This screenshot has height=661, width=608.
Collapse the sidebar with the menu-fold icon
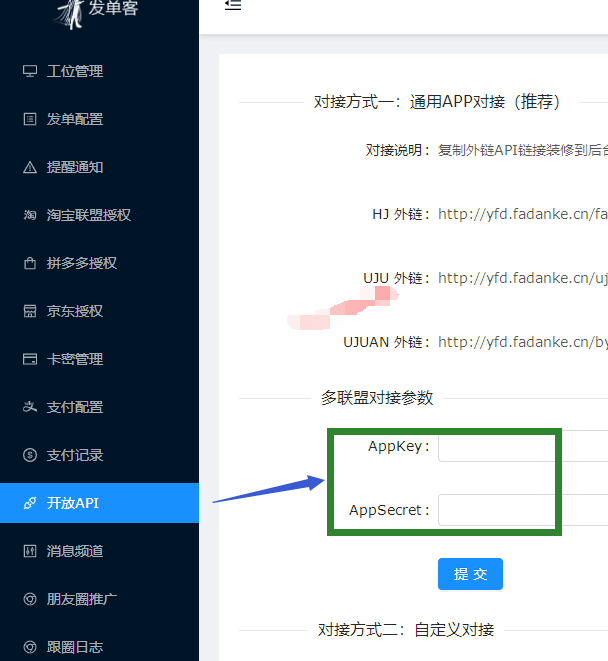[233, 5]
